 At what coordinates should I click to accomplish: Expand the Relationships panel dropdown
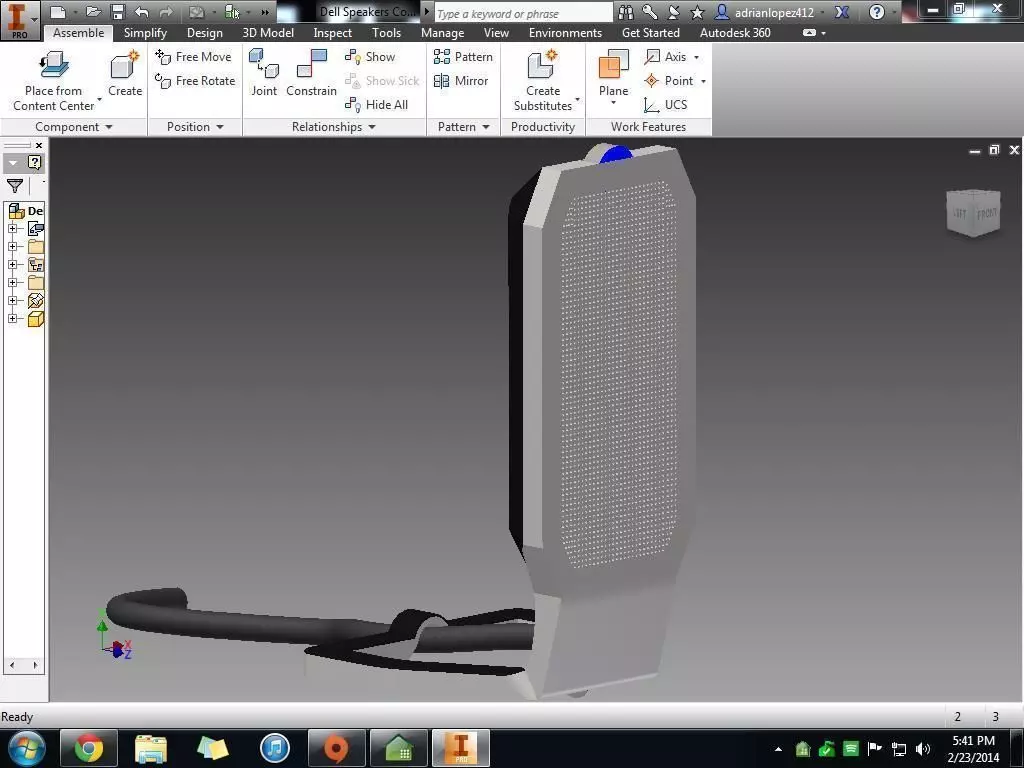(372, 127)
